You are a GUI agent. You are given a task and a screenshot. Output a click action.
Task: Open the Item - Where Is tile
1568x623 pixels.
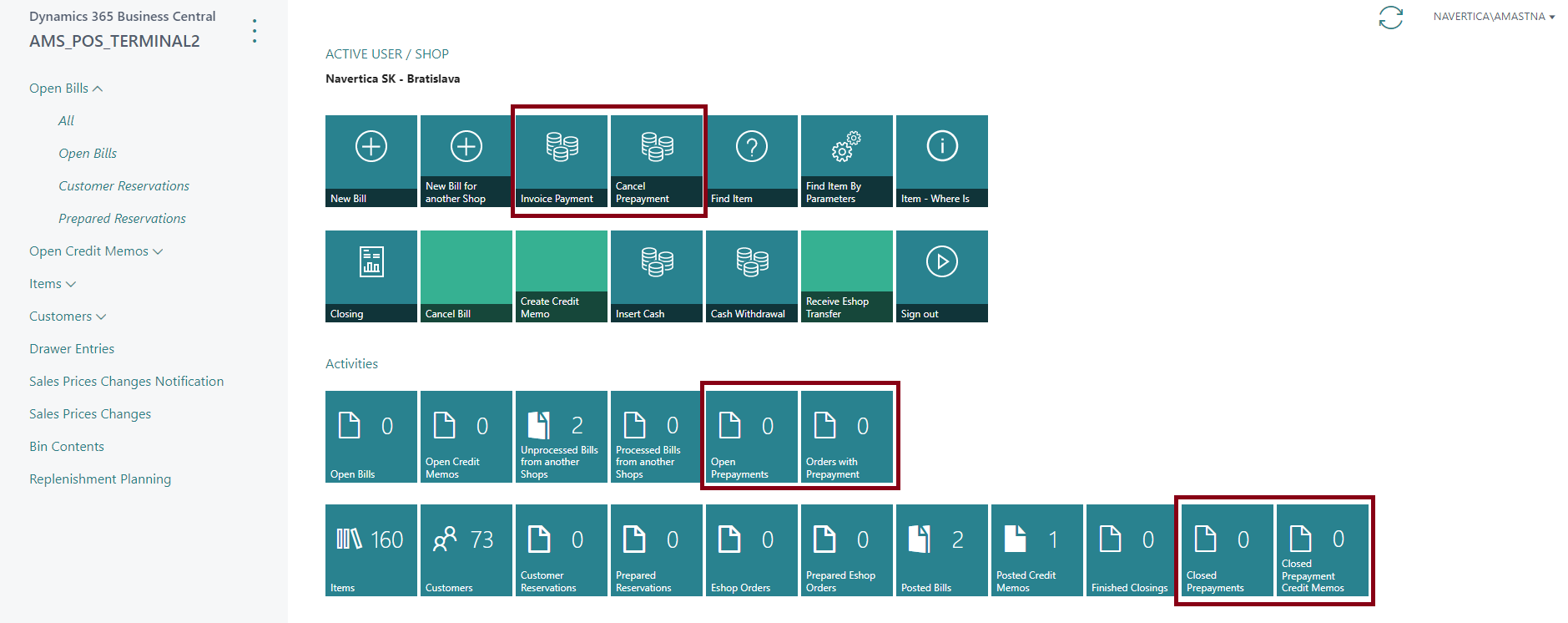tap(942, 161)
